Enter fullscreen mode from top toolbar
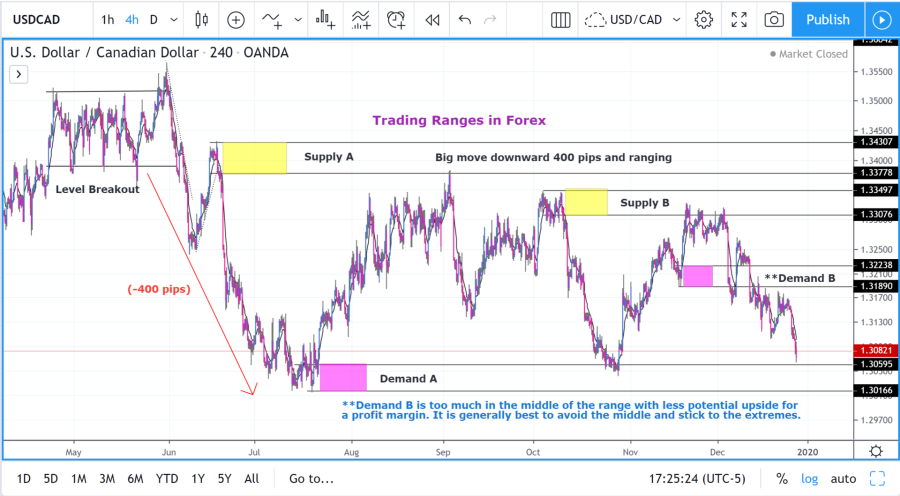 739,19
